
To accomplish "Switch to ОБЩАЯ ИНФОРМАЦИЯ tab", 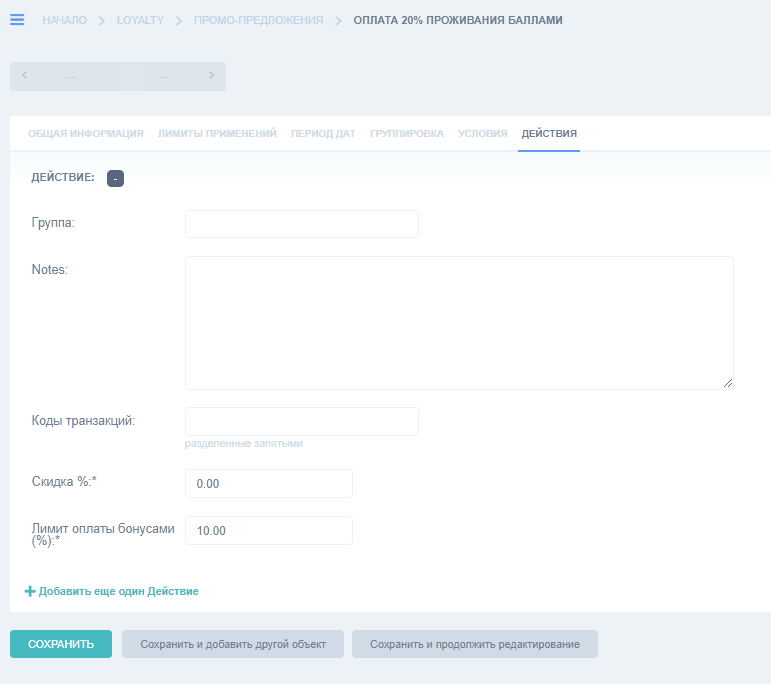I will pyautogui.click(x=86, y=133).
